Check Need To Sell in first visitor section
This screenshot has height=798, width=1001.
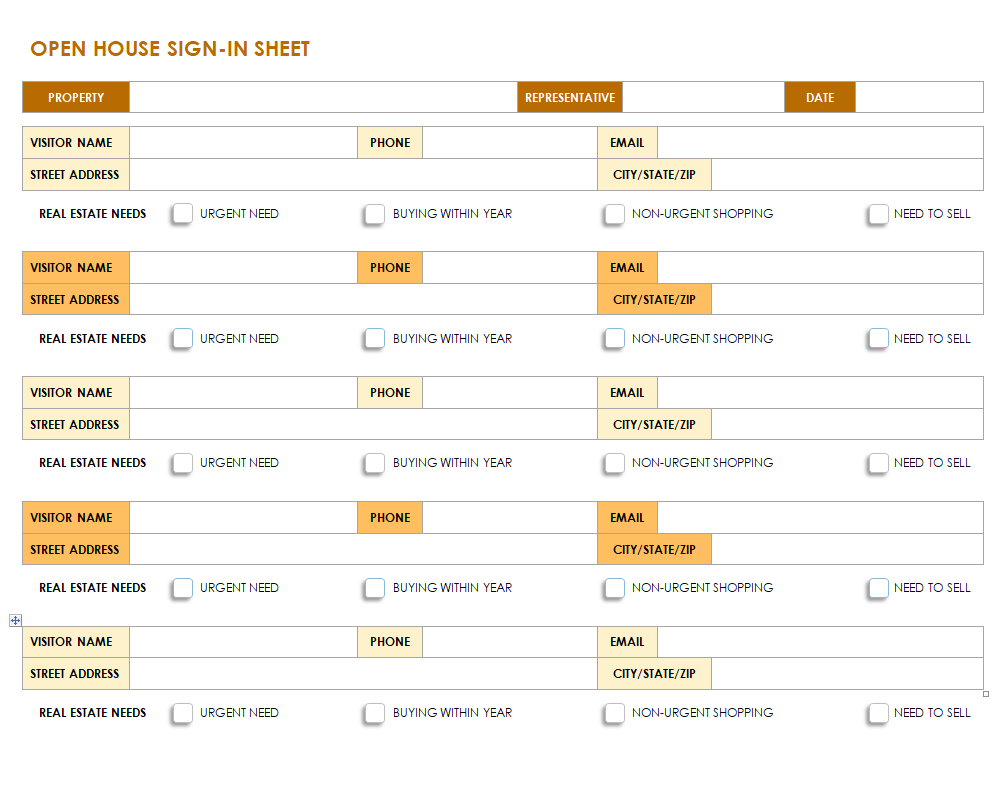tap(878, 214)
